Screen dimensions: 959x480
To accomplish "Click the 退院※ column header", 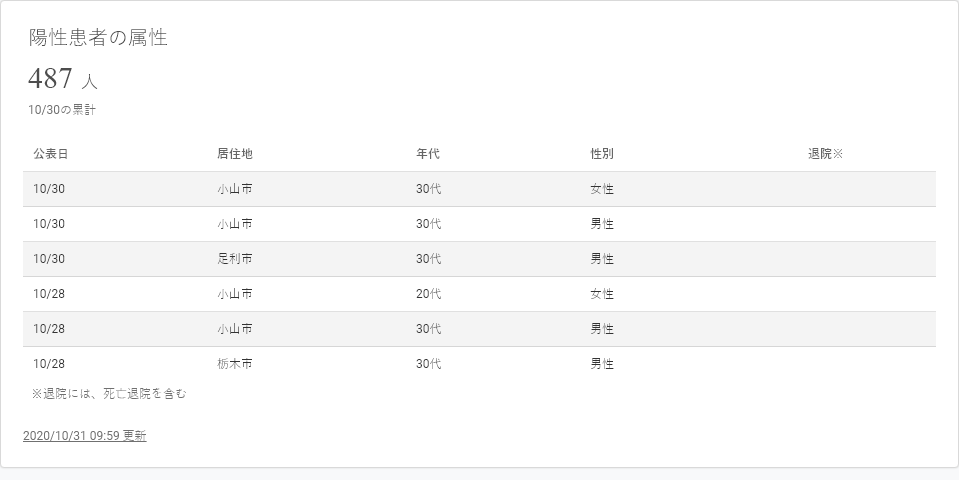I will pos(826,154).
